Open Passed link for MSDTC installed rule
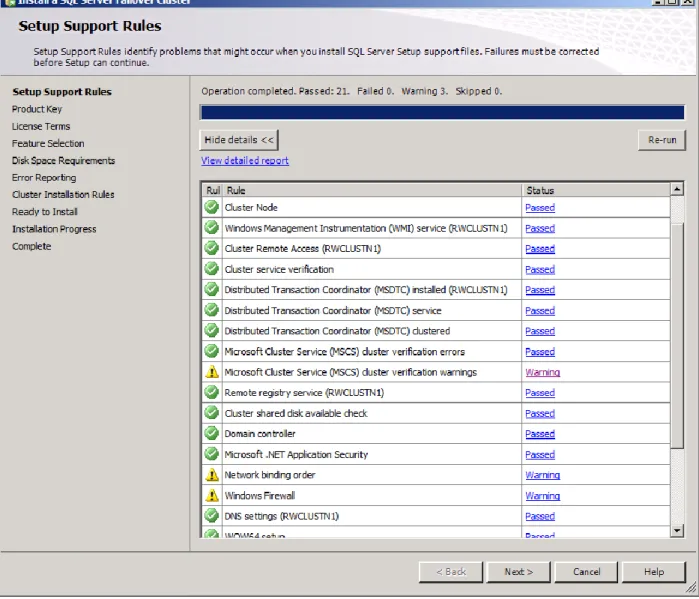 540,290
